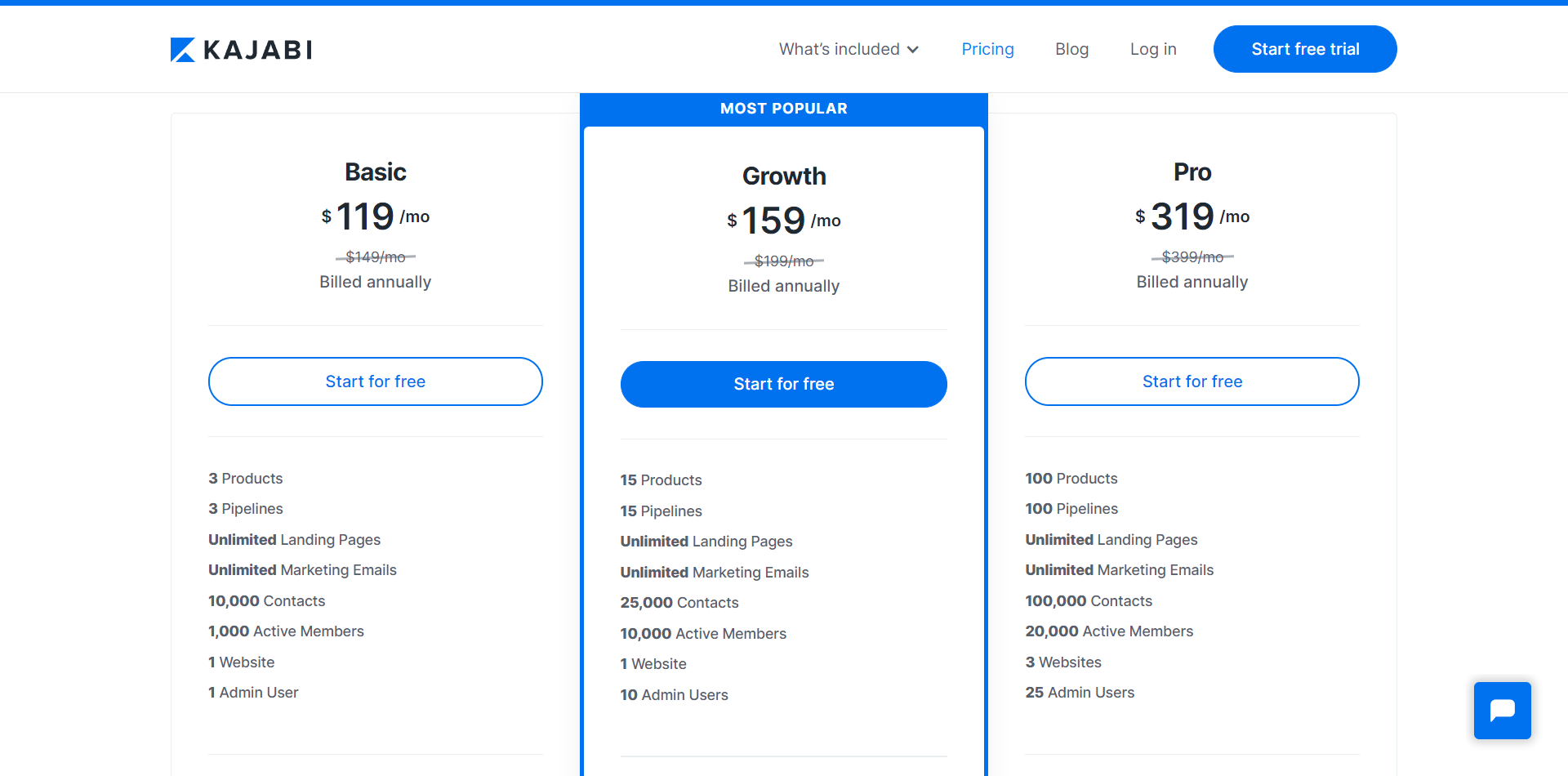Start for free on the Pro plan
The width and height of the screenshot is (1568, 776).
click(x=1192, y=381)
